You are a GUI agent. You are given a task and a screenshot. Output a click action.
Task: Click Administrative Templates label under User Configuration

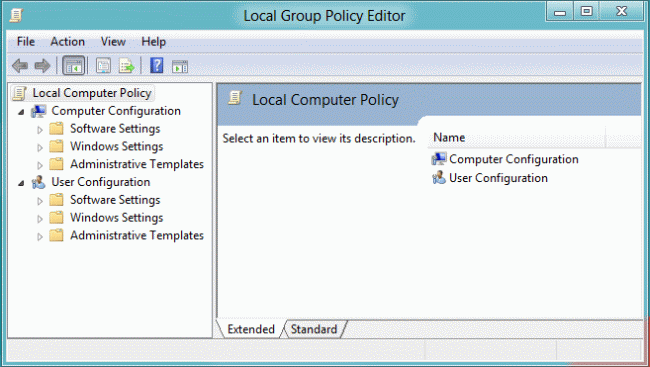[x=137, y=236]
